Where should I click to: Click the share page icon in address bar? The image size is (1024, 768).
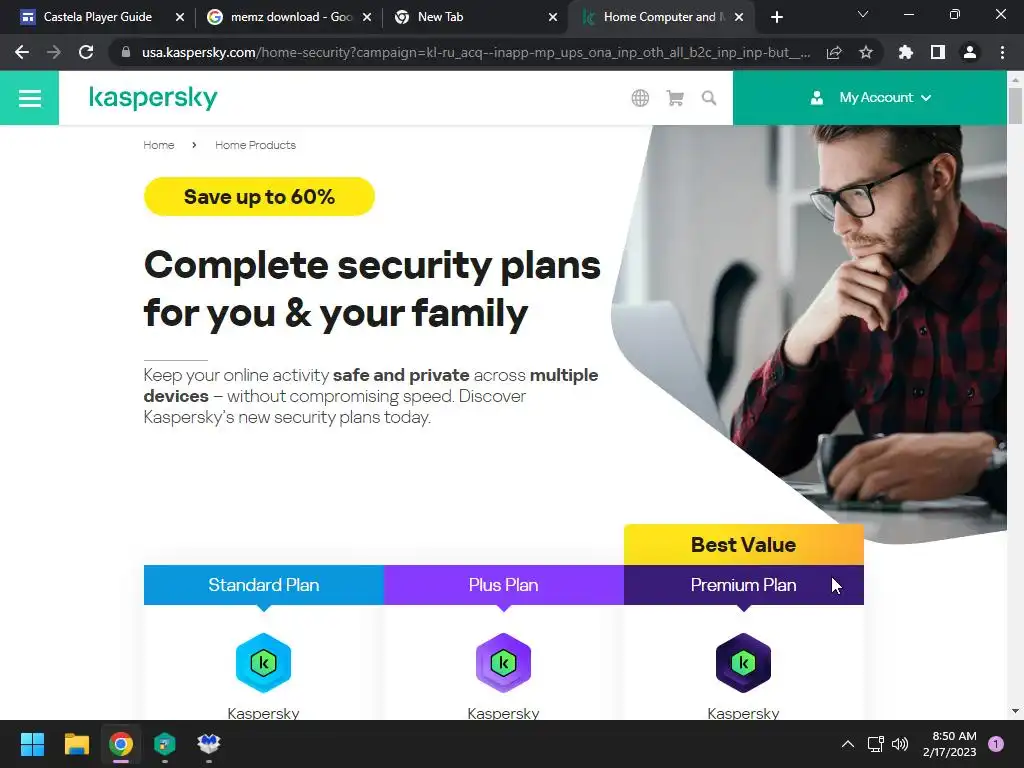pos(834,52)
